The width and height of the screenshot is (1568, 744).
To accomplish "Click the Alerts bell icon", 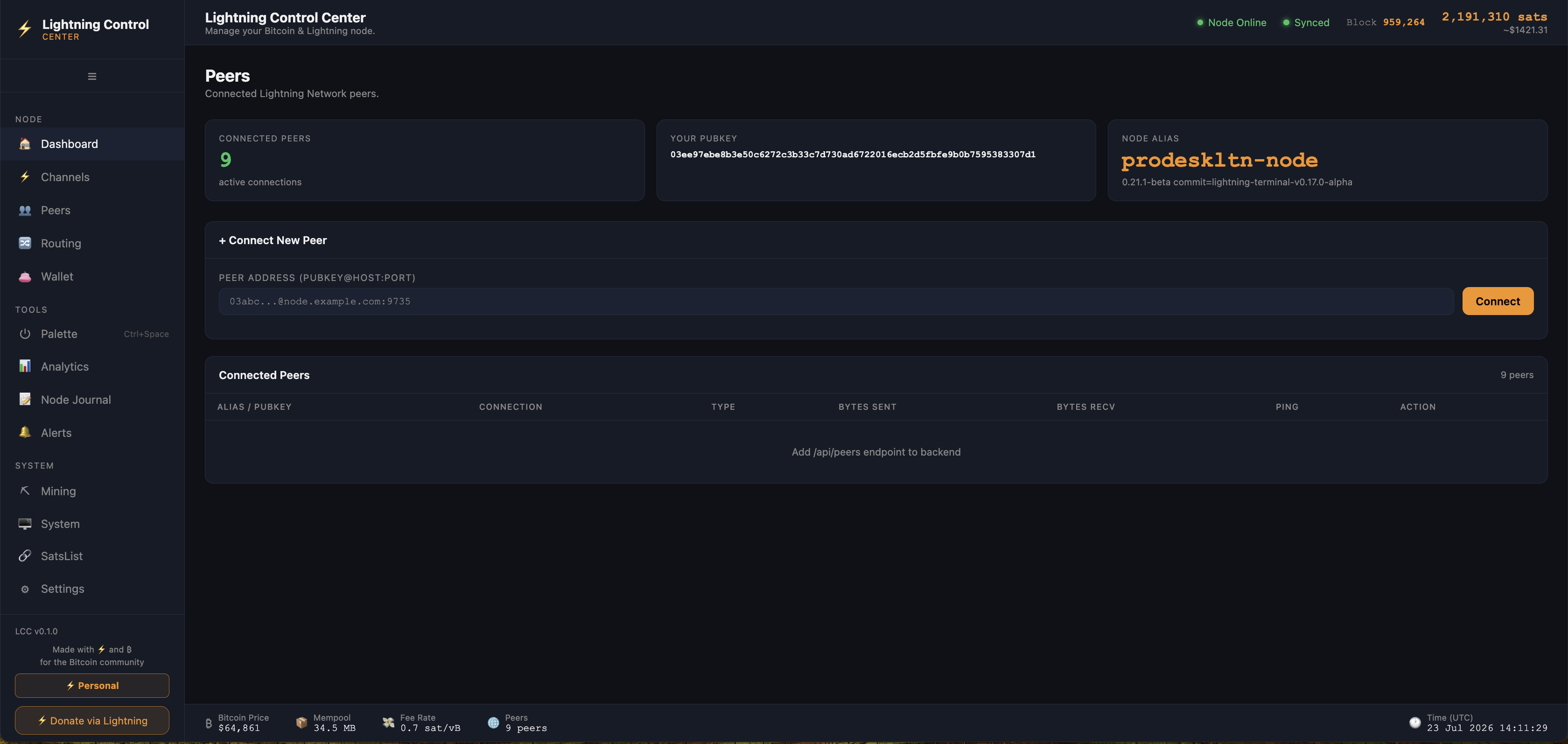I will [25, 432].
